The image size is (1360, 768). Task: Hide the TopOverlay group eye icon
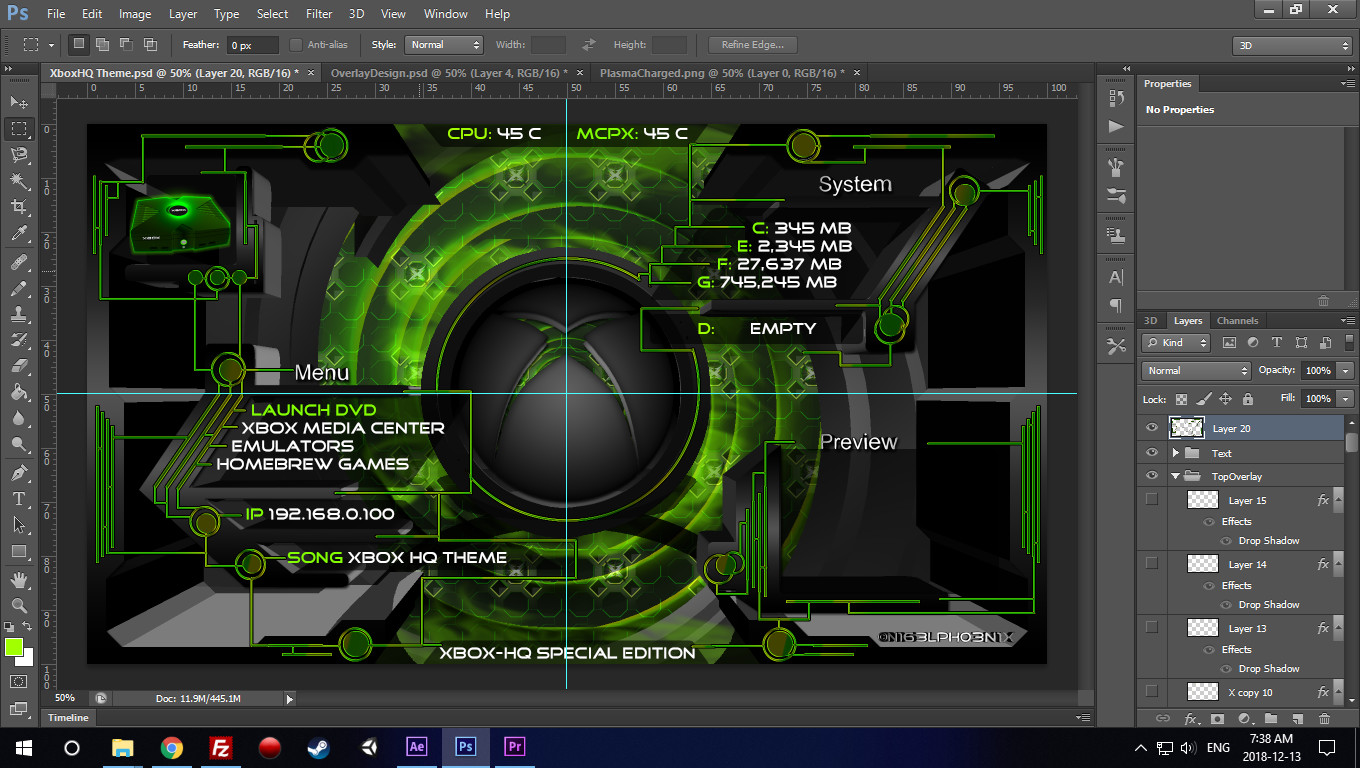1152,476
